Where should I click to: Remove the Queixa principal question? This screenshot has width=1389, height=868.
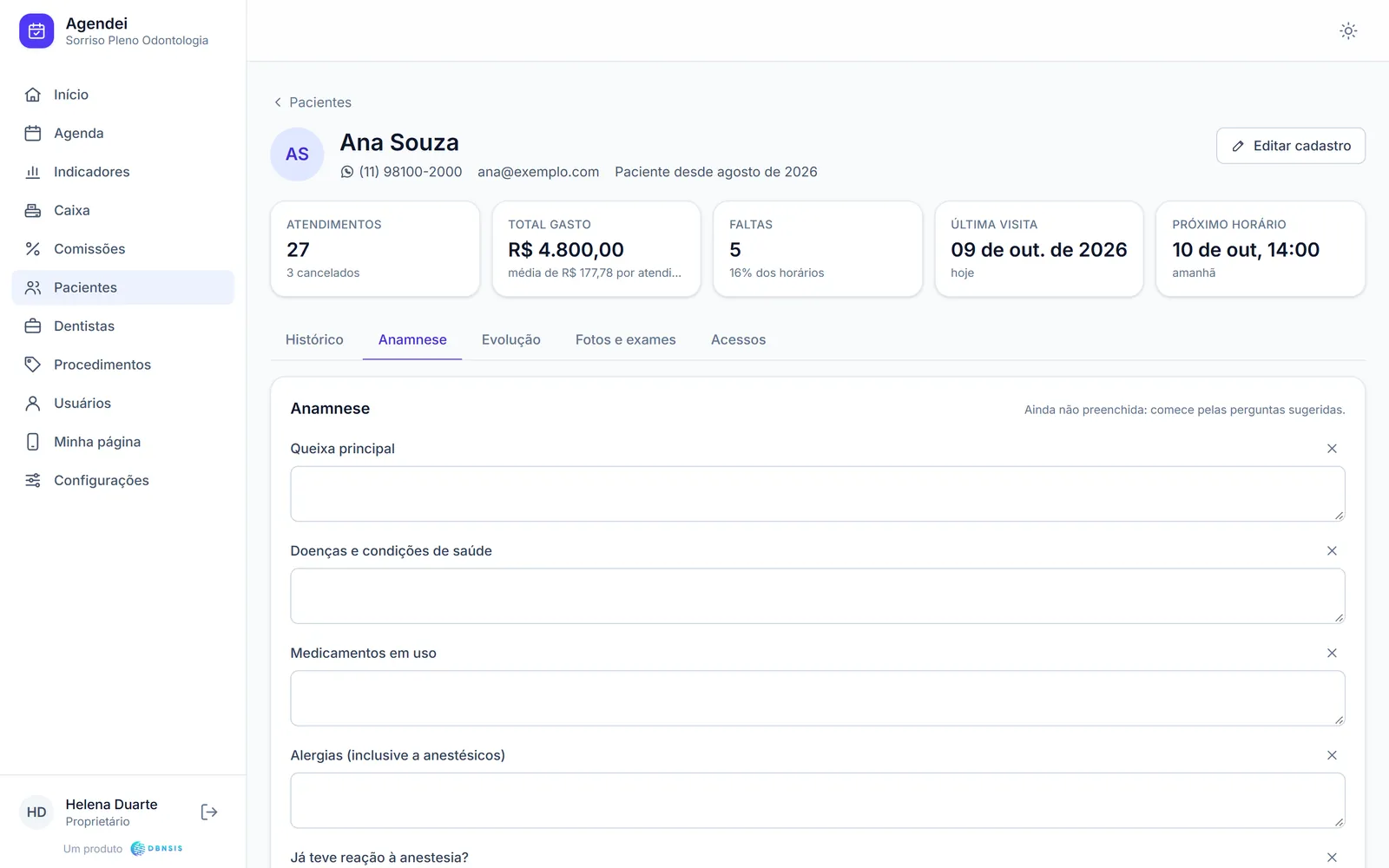pyautogui.click(x=1332, y=449)
